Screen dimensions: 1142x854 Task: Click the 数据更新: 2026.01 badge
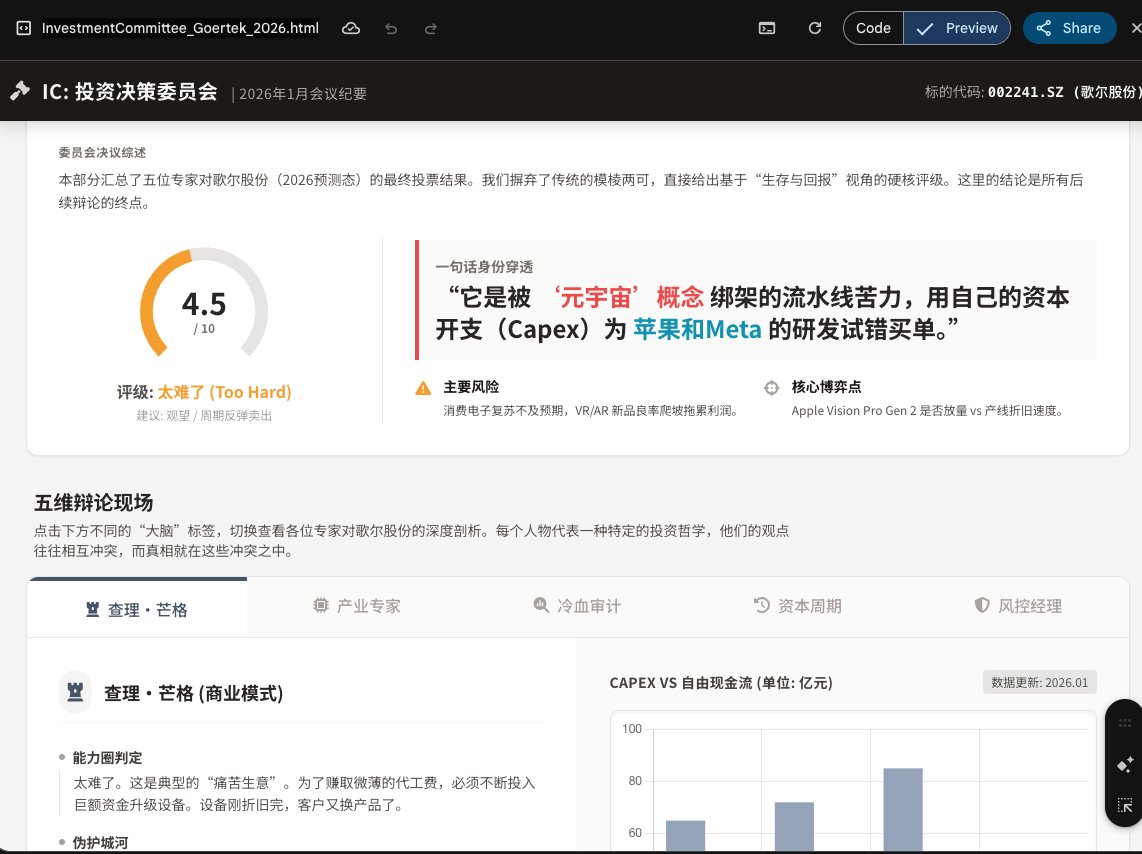(x=1040, y=682)
